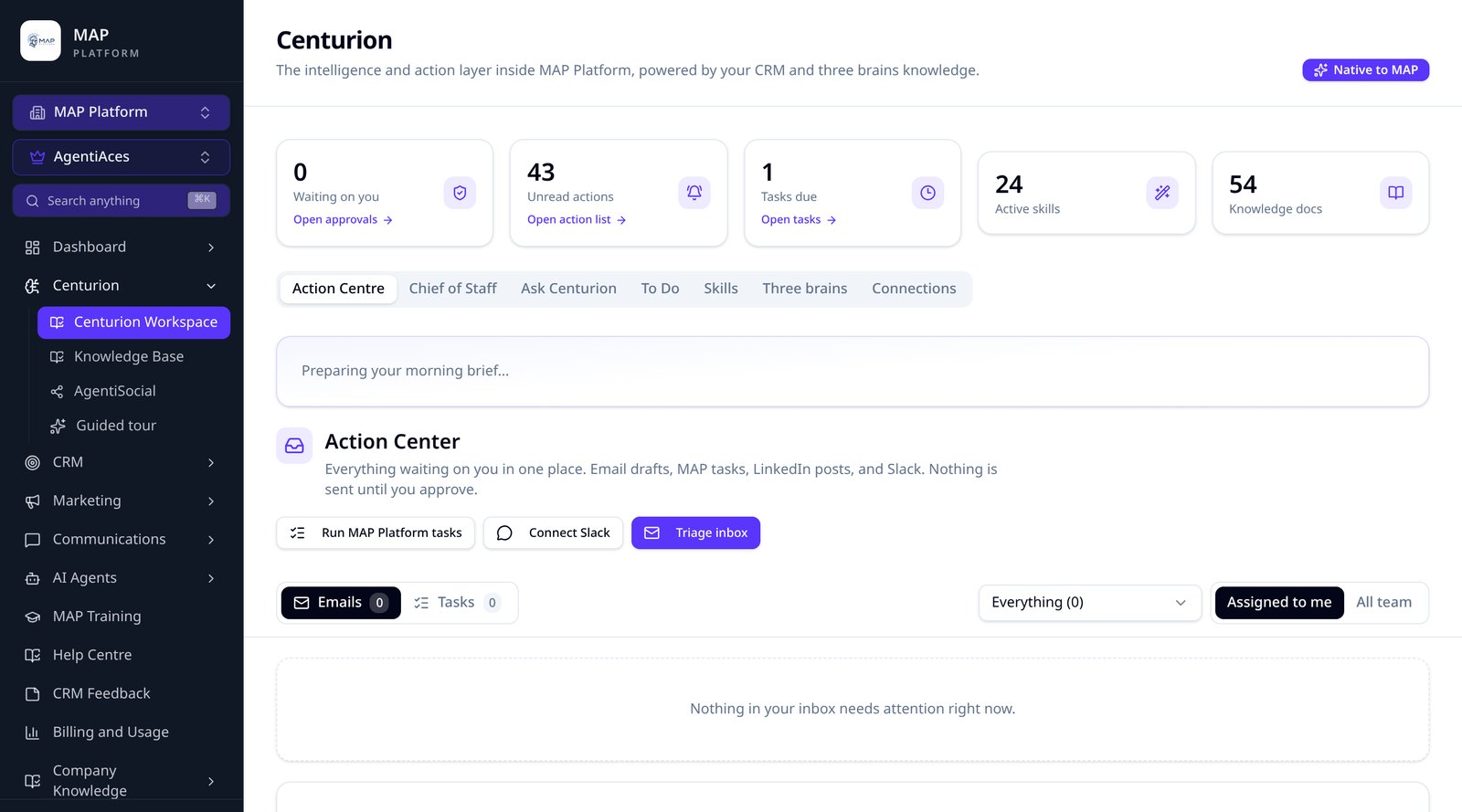Switch to the Action Centre tab
The height and width of the screenshot is (812, 1462).
[x=338, y=289]
